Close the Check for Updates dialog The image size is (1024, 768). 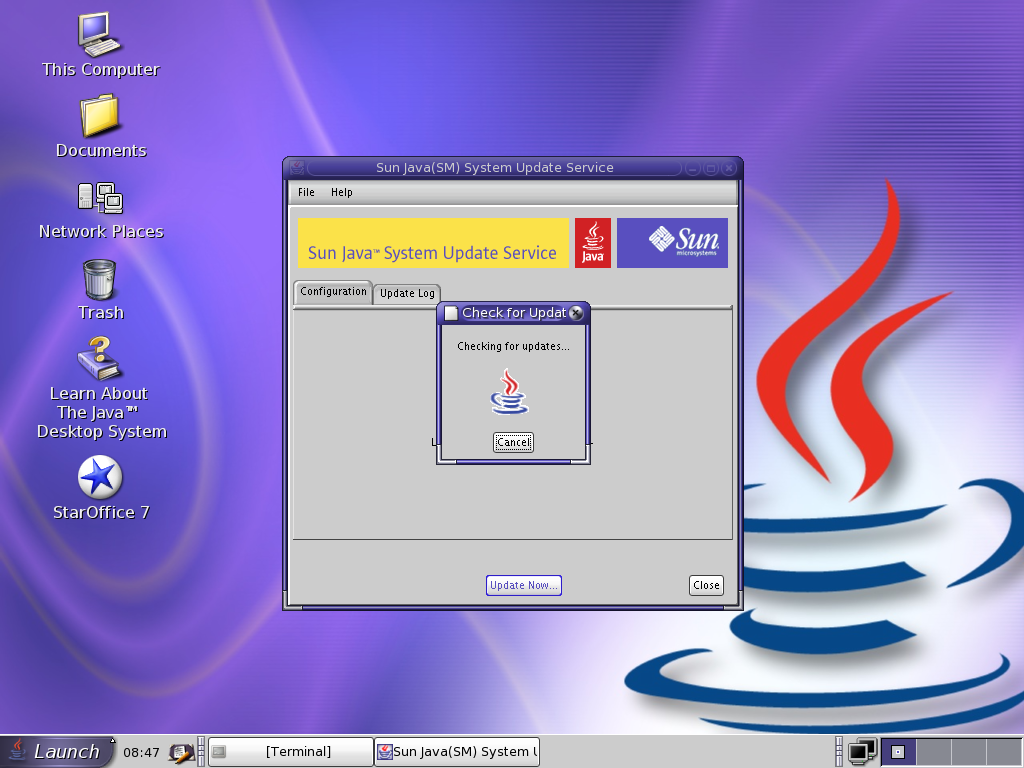(576, 313)
